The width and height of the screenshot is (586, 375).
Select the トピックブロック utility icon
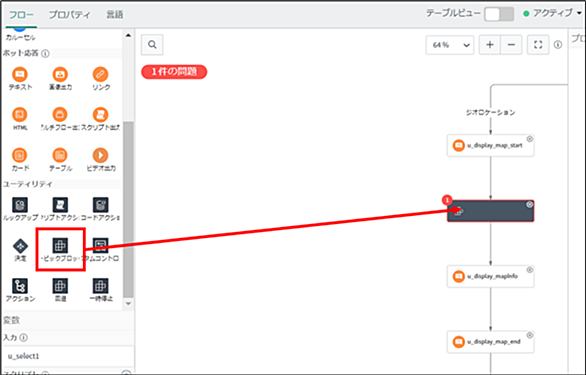pyautogui.click(x=60, y=245)
